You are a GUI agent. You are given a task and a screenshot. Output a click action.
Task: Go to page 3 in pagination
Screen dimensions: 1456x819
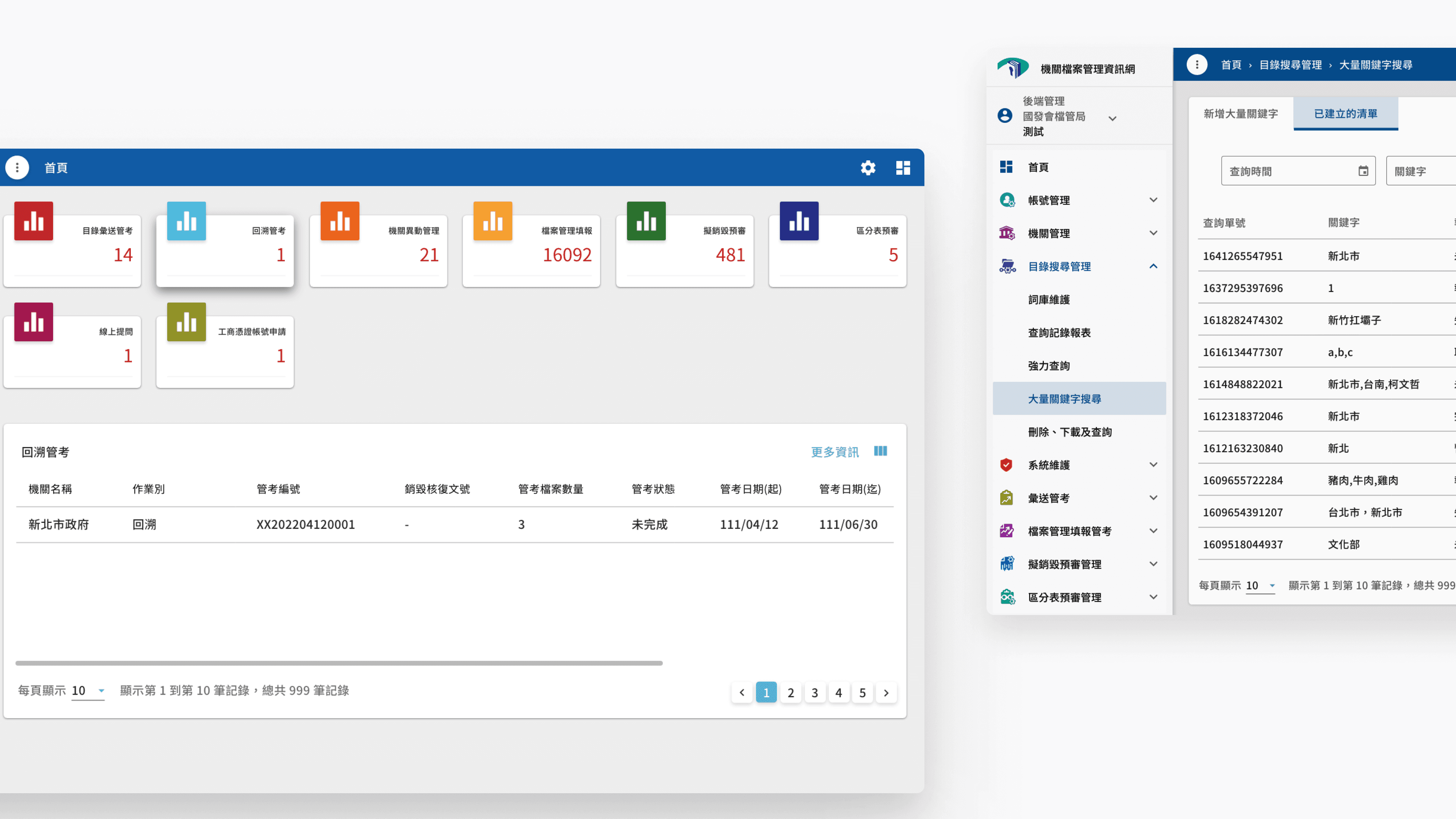coord(814,693)
